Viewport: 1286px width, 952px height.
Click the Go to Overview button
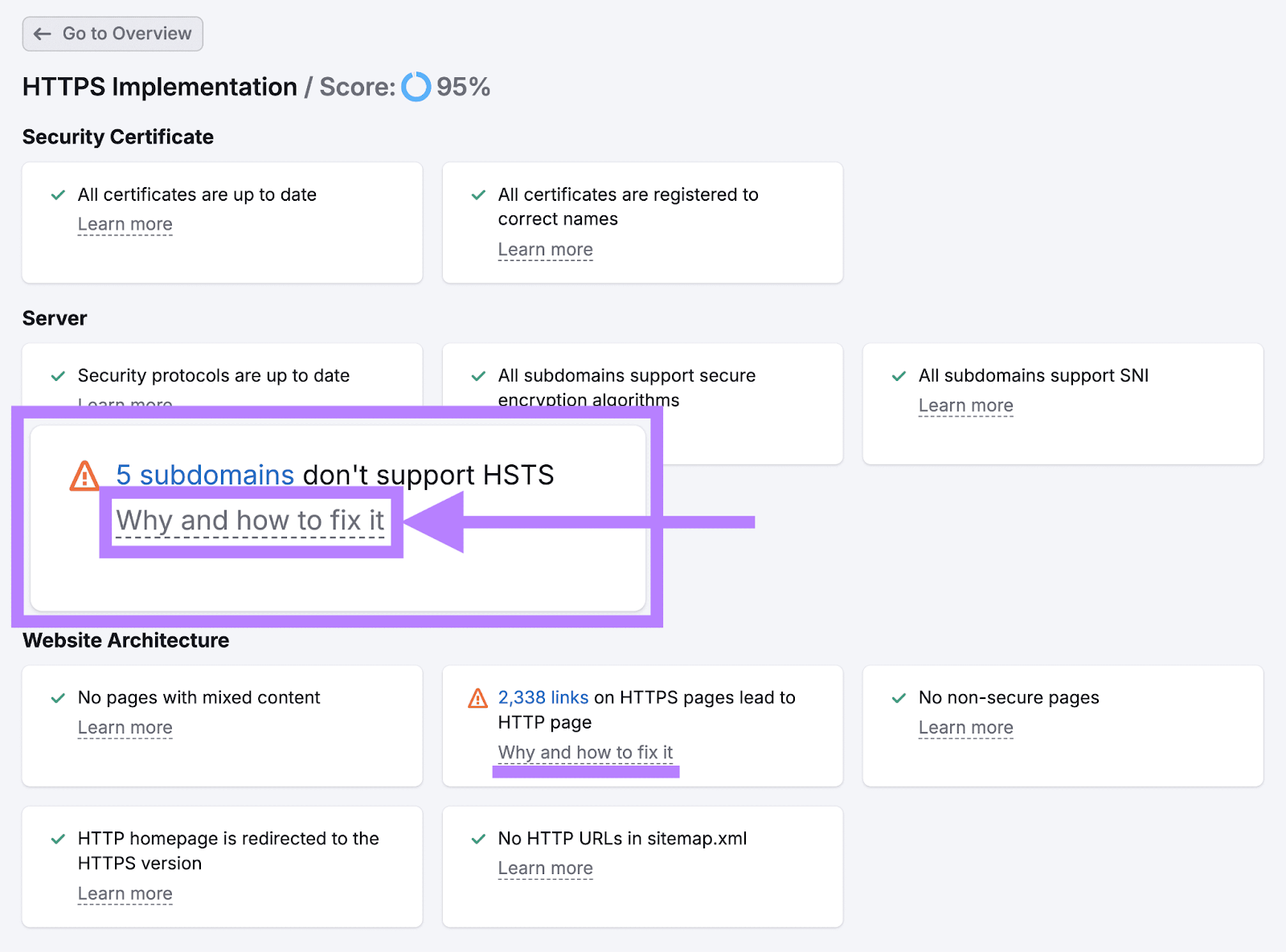[x=113, y=34]
